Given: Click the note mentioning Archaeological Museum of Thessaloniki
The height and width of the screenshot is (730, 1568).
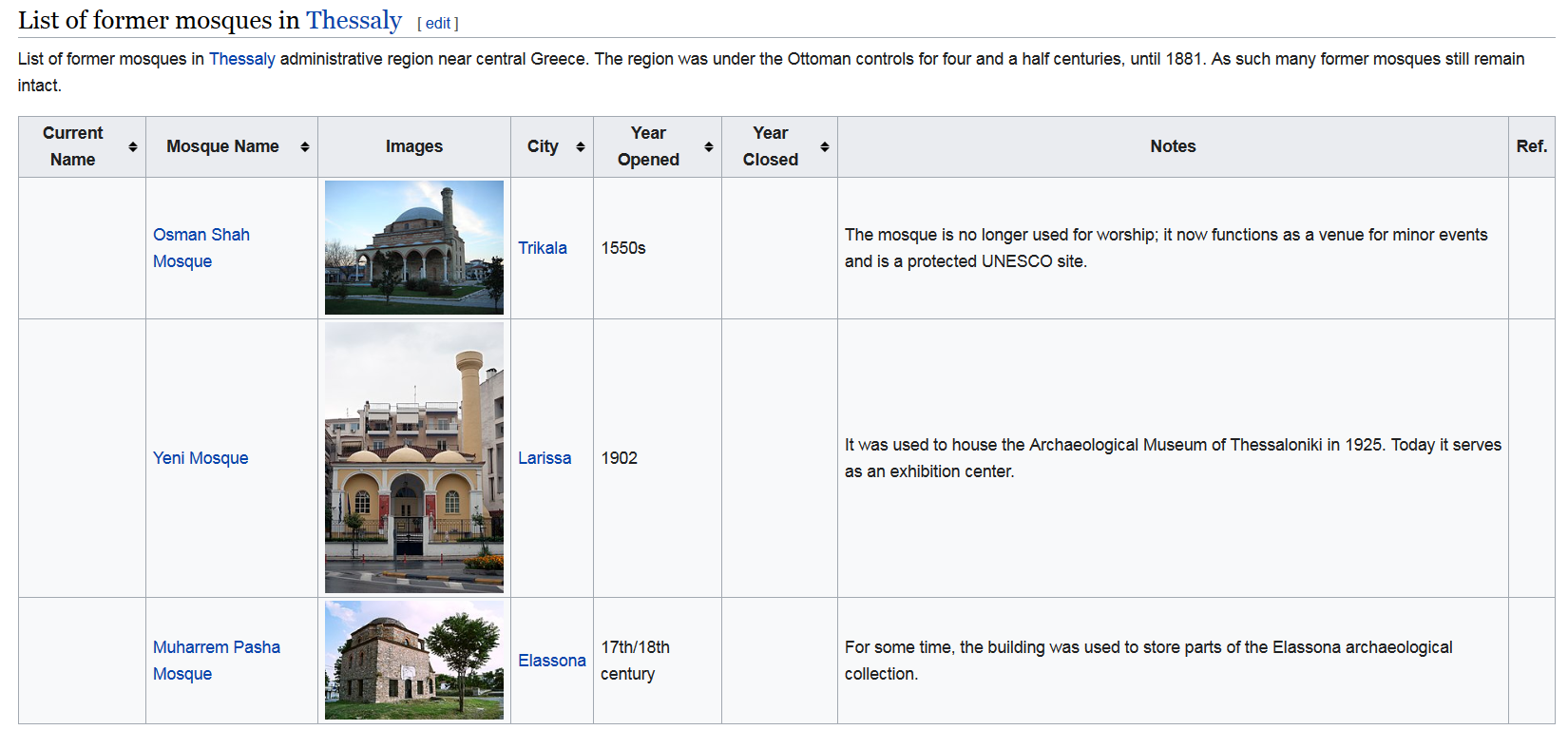Looking at the screenshot, I should pos(1173,458).
